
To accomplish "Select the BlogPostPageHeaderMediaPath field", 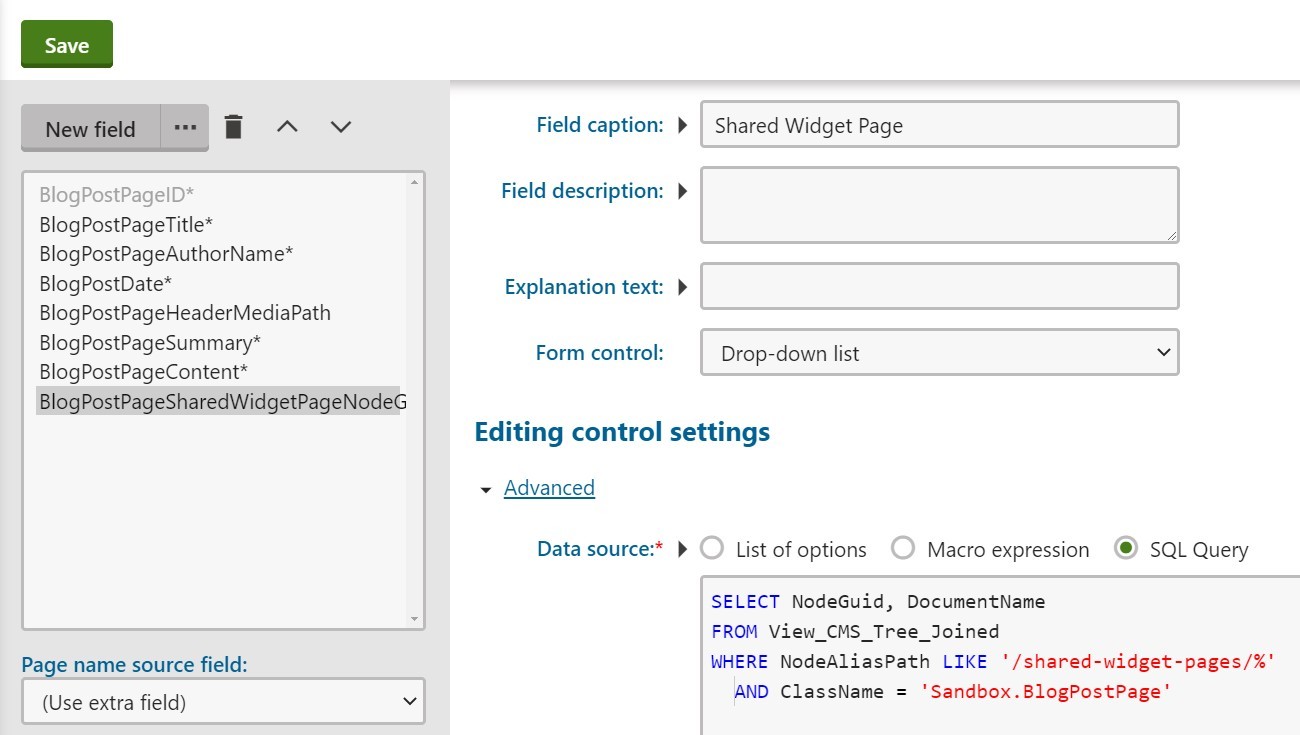I will (x=185, y=313).
